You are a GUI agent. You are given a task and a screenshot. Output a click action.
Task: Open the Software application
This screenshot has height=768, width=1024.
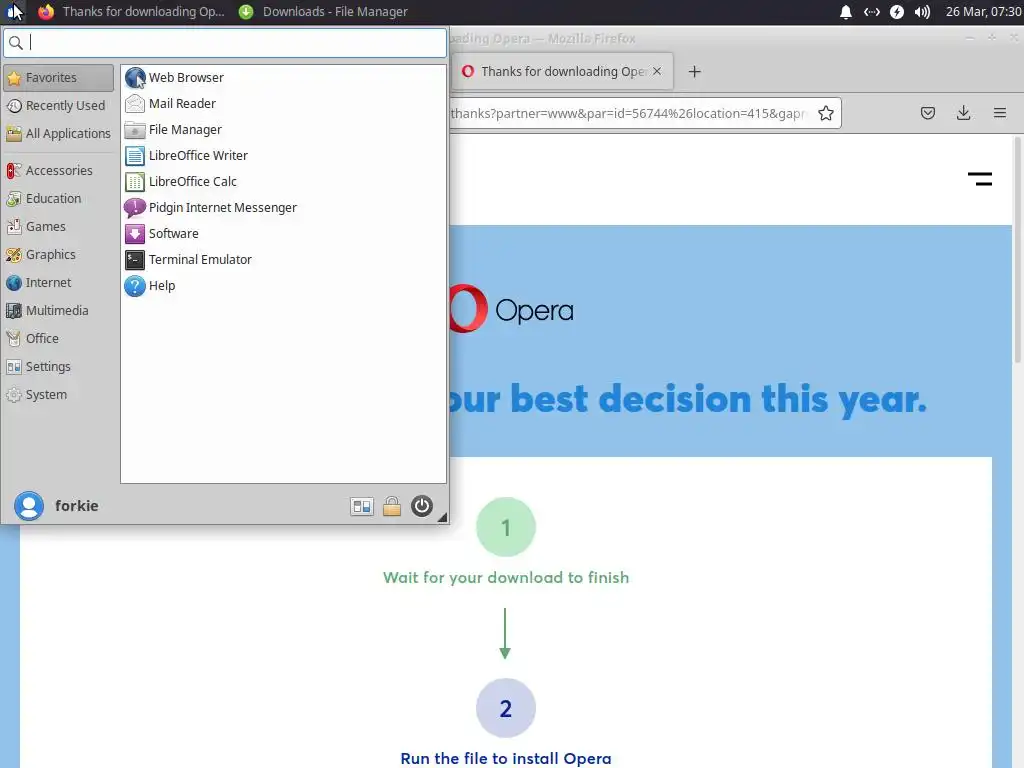[283, 234]
